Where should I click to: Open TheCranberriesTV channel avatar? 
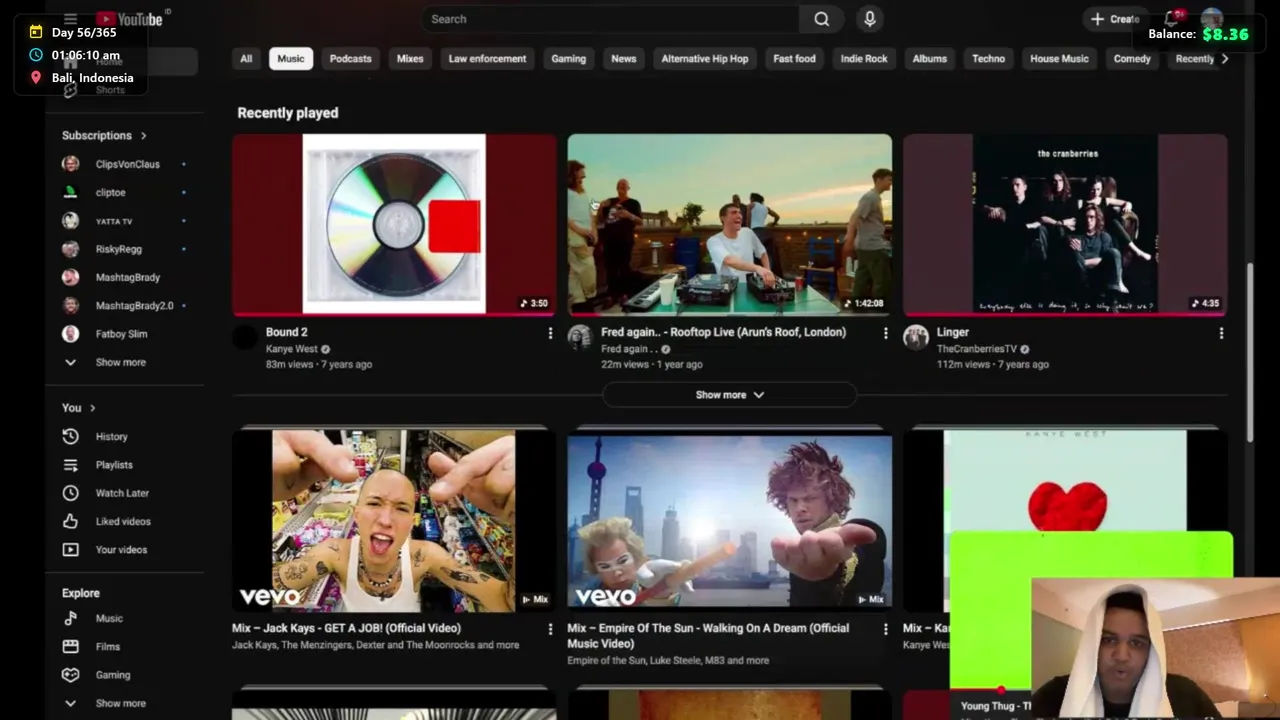click(x=915, y=337)
